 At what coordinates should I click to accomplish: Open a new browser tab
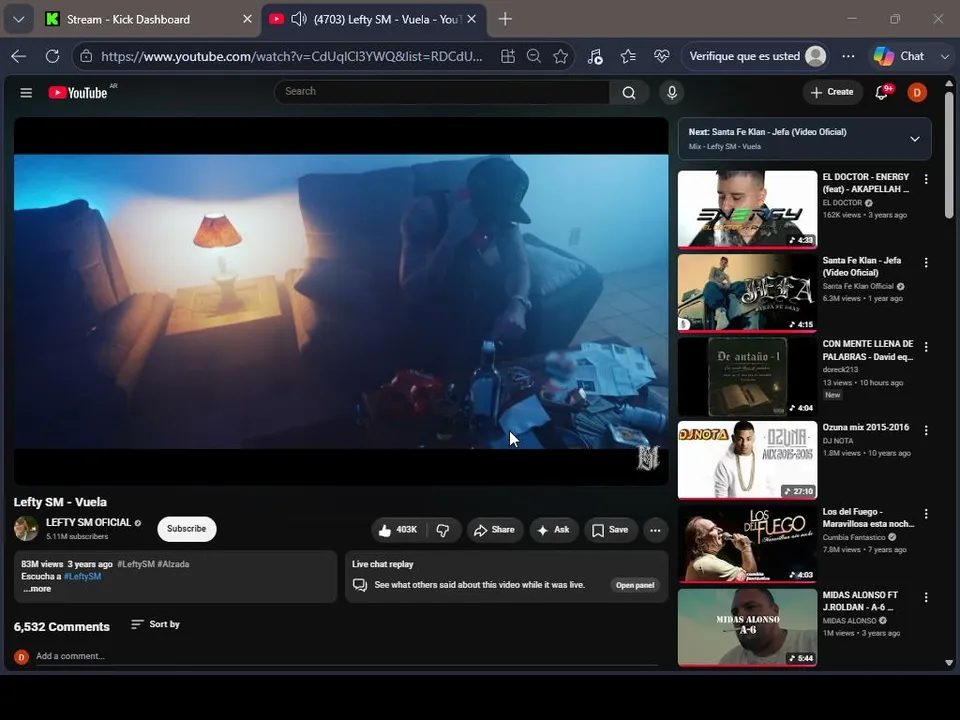pyautogui.click(x=505, y=19)
